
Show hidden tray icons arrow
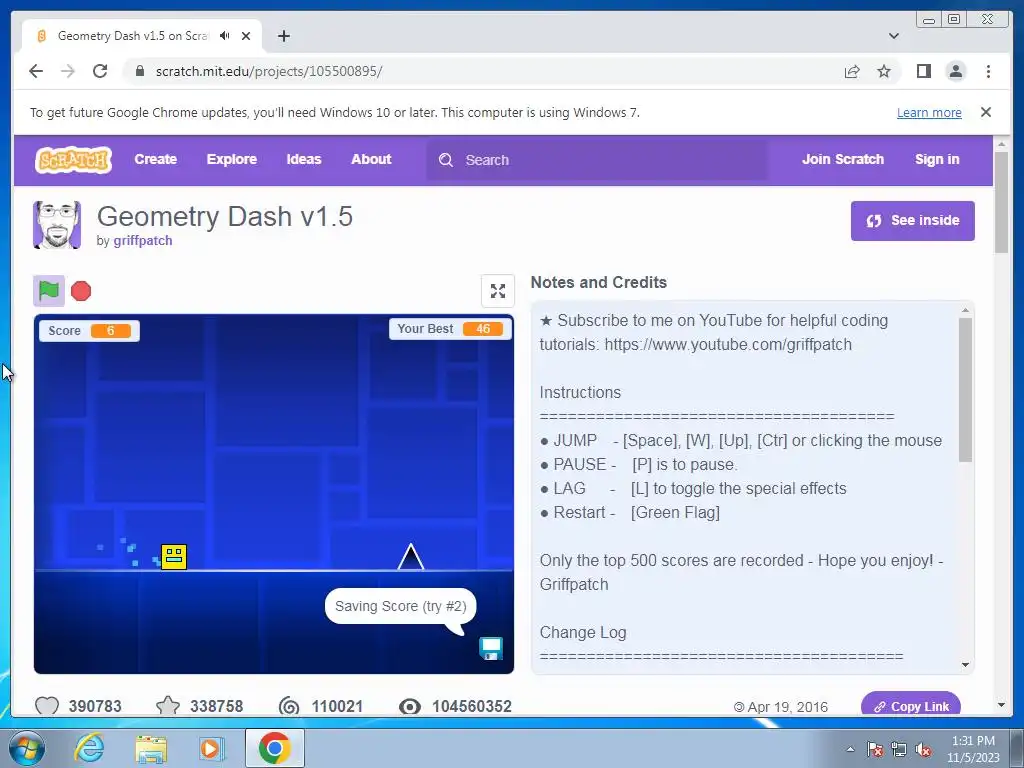[850, 749]
